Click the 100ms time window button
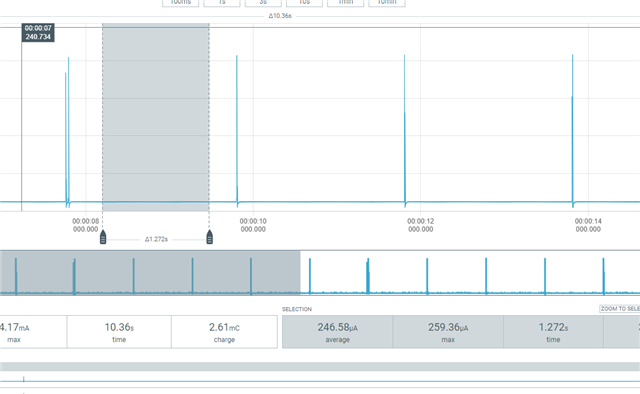The image size is (640, 394). click(x=180, y=3)
